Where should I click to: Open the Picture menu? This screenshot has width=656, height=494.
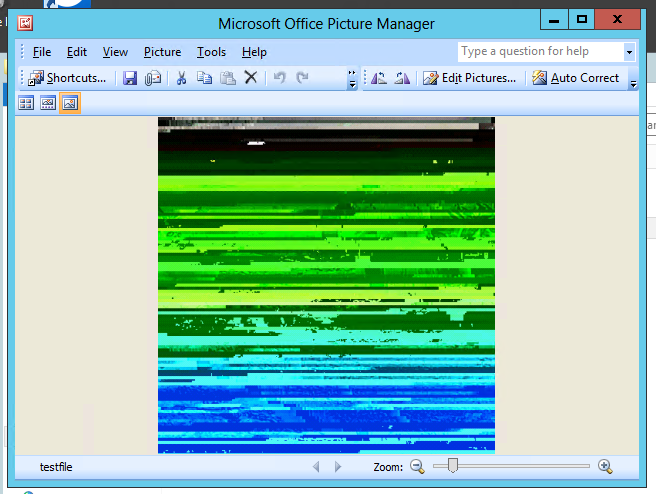tap(162, 52)
